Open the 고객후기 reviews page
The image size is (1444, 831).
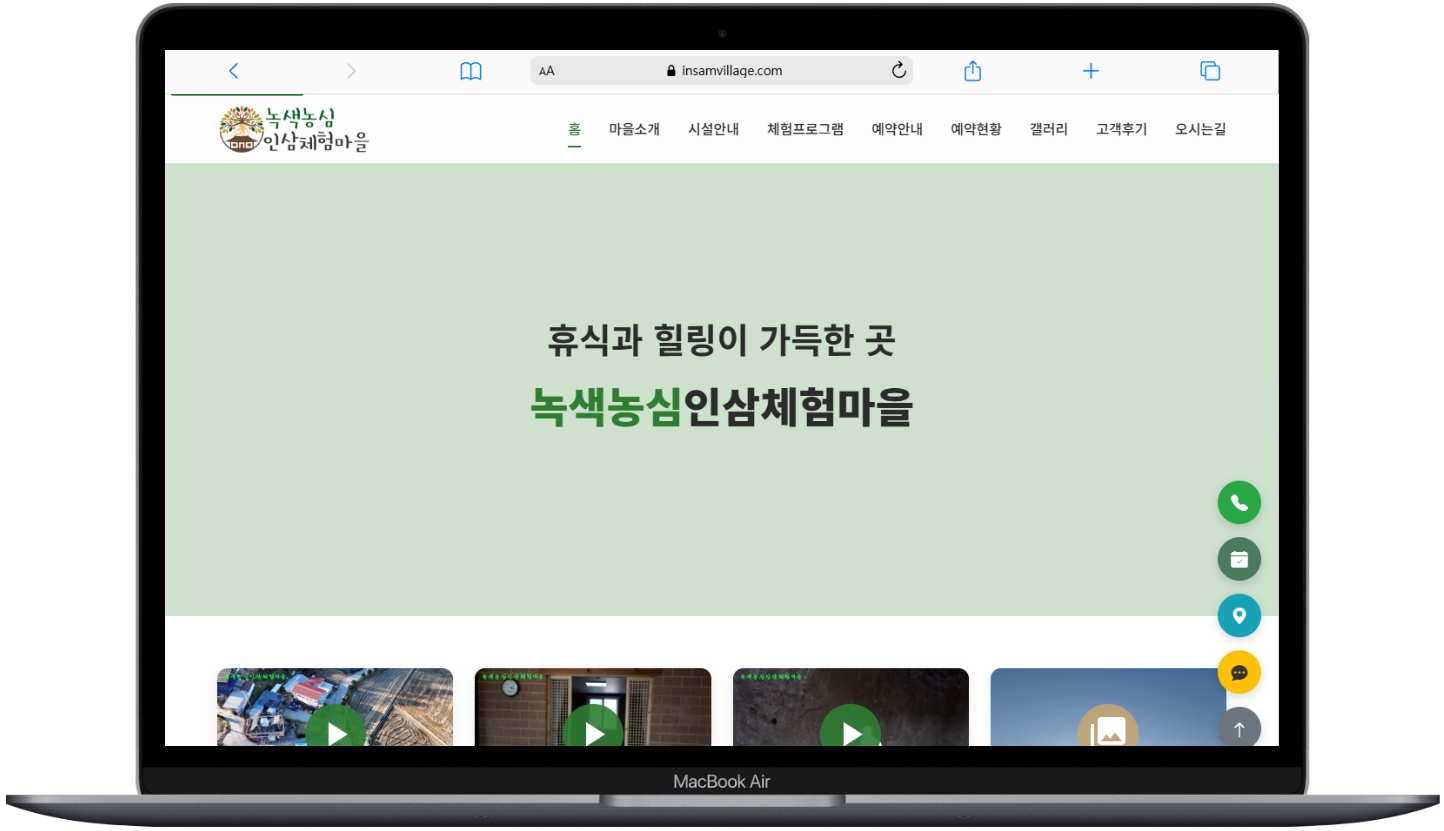1119,128
